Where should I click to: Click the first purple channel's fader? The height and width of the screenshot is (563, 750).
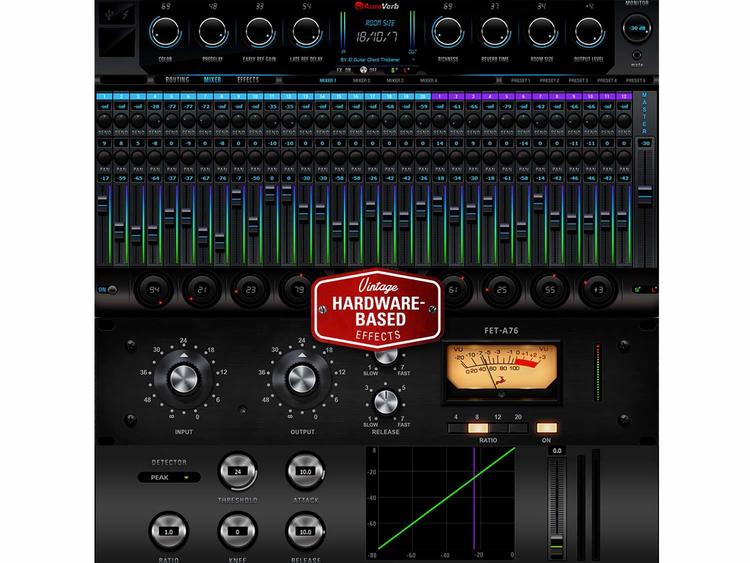[438, 204]
